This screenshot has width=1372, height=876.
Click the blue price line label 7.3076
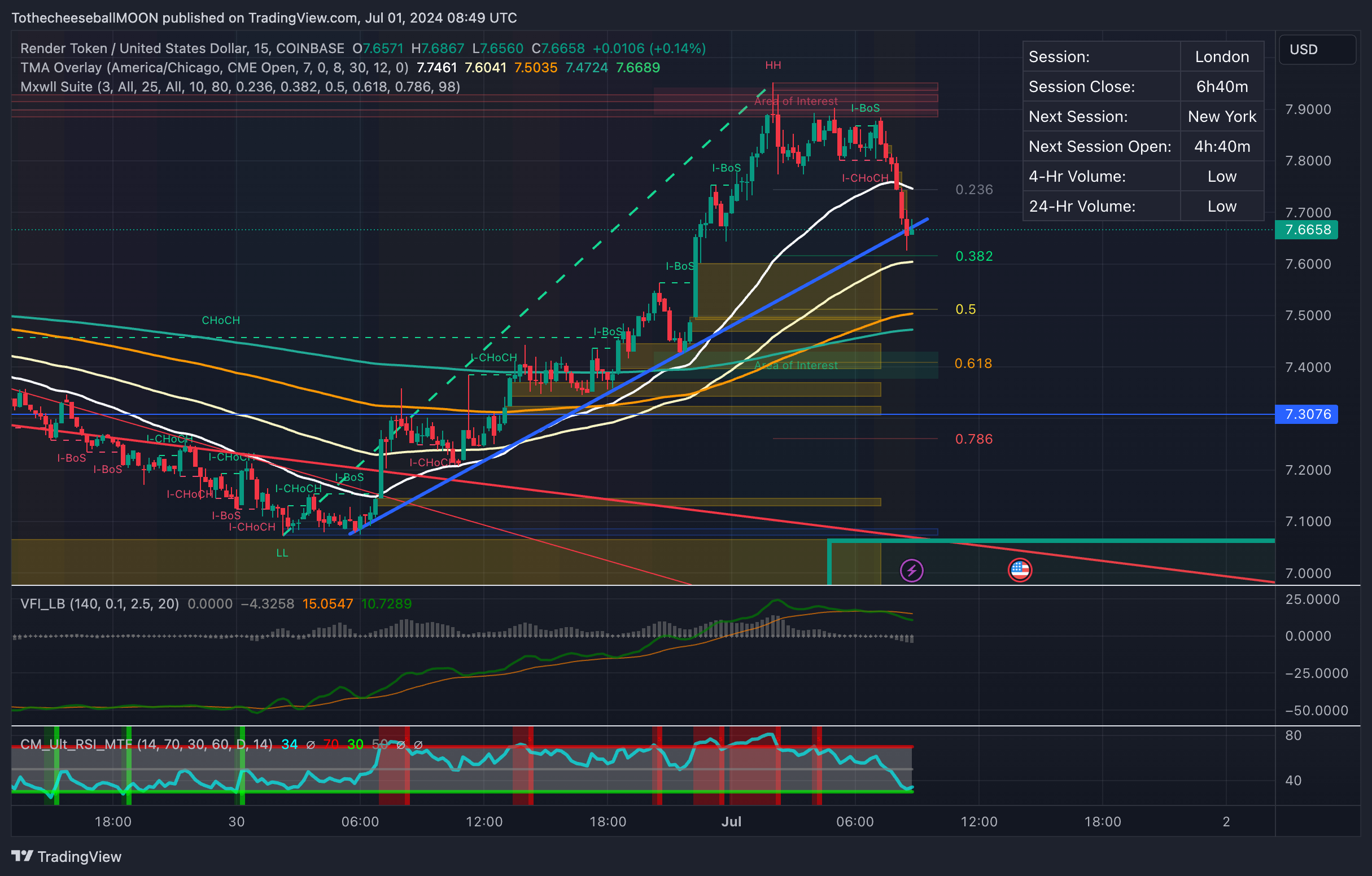pos(1306,414)
